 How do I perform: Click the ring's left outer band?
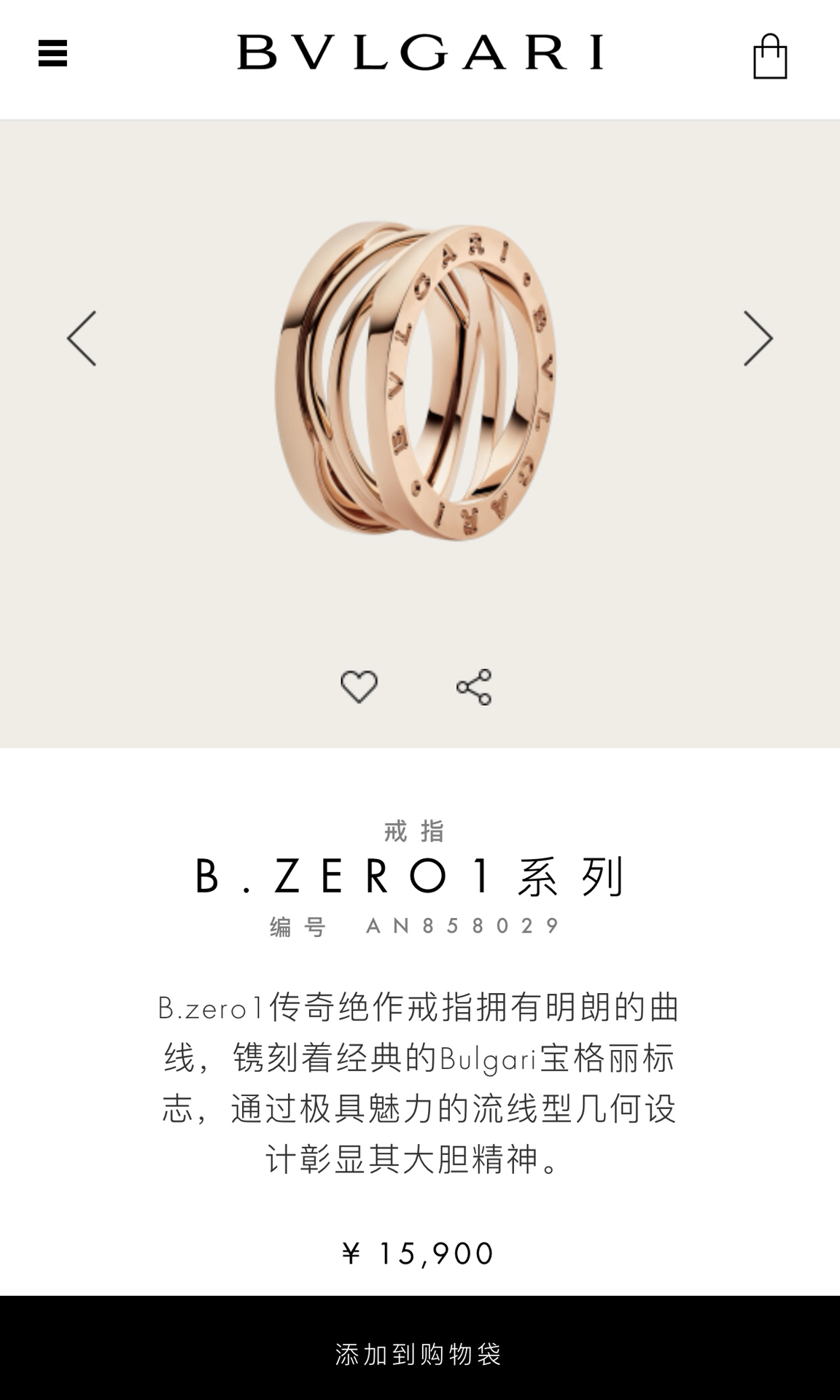click(299, 379)
